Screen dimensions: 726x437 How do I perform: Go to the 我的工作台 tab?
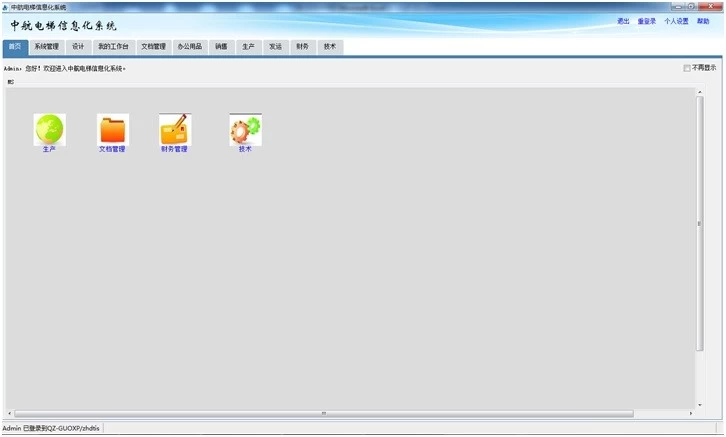[113, 46]
